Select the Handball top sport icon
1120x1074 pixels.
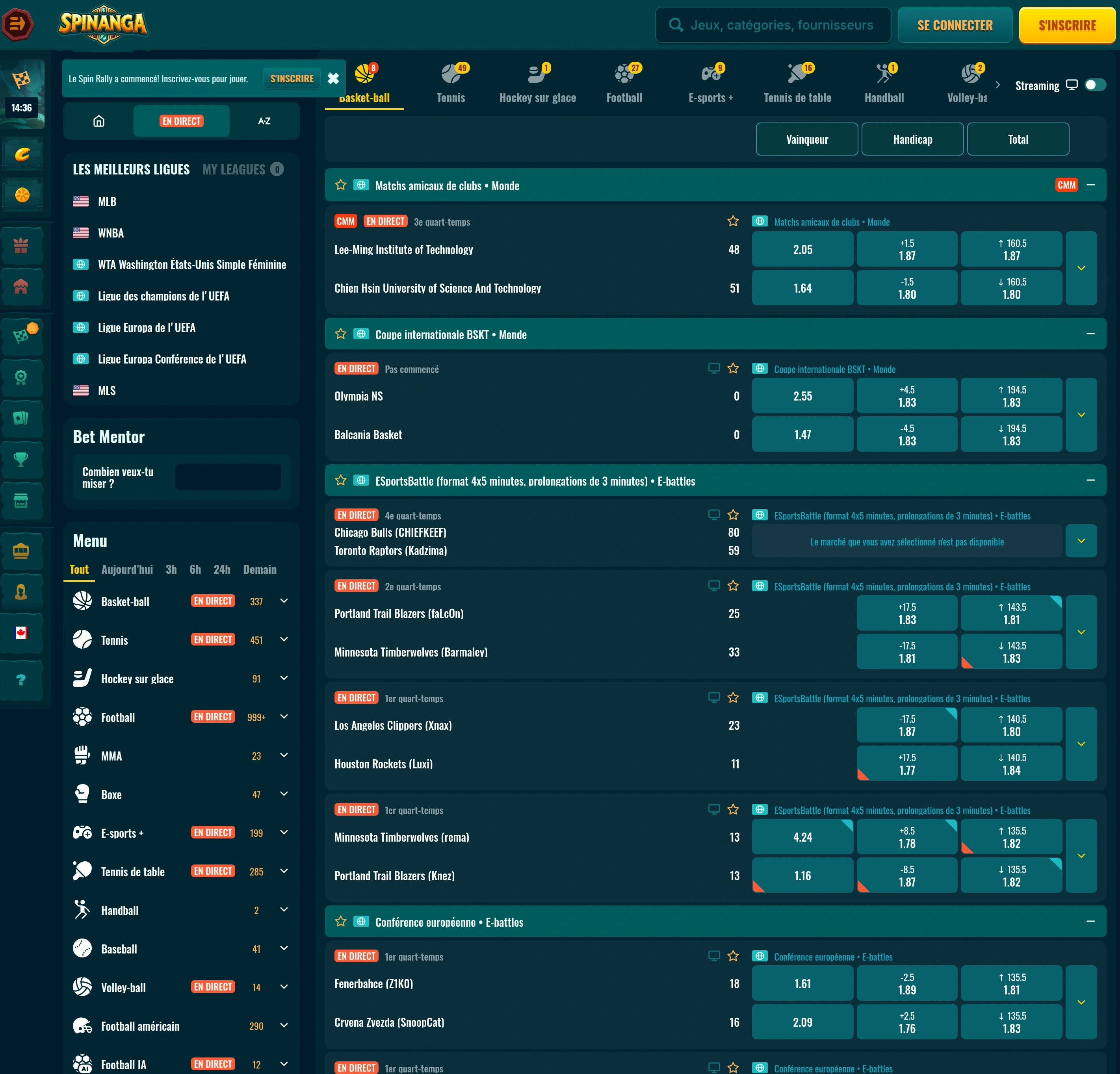[x=884, y=83]
